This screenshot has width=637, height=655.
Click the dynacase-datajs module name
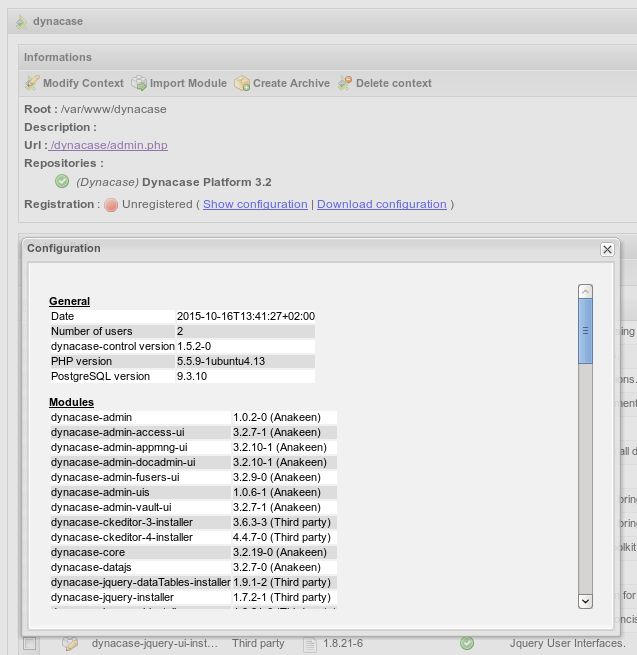click(x=91, y=568)
